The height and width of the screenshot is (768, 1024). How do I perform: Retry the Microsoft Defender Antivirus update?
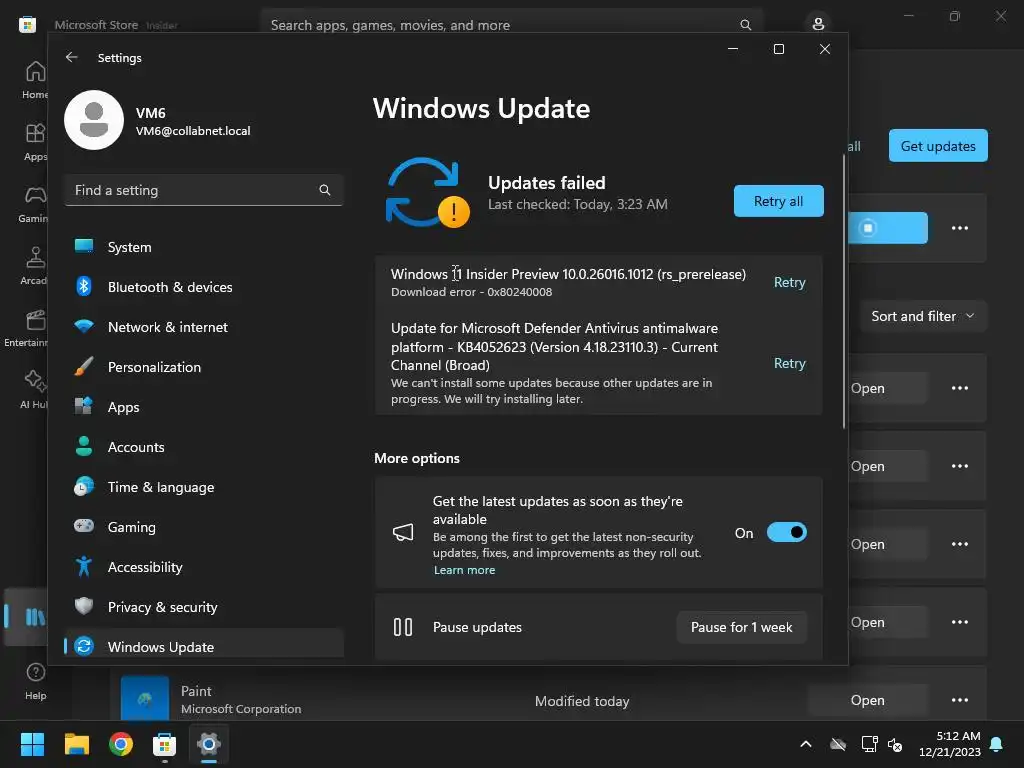(790, 363)
